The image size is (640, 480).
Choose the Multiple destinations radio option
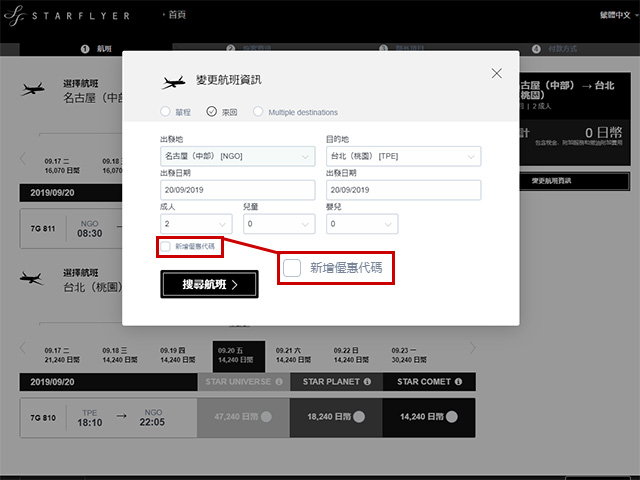[258, 112]
